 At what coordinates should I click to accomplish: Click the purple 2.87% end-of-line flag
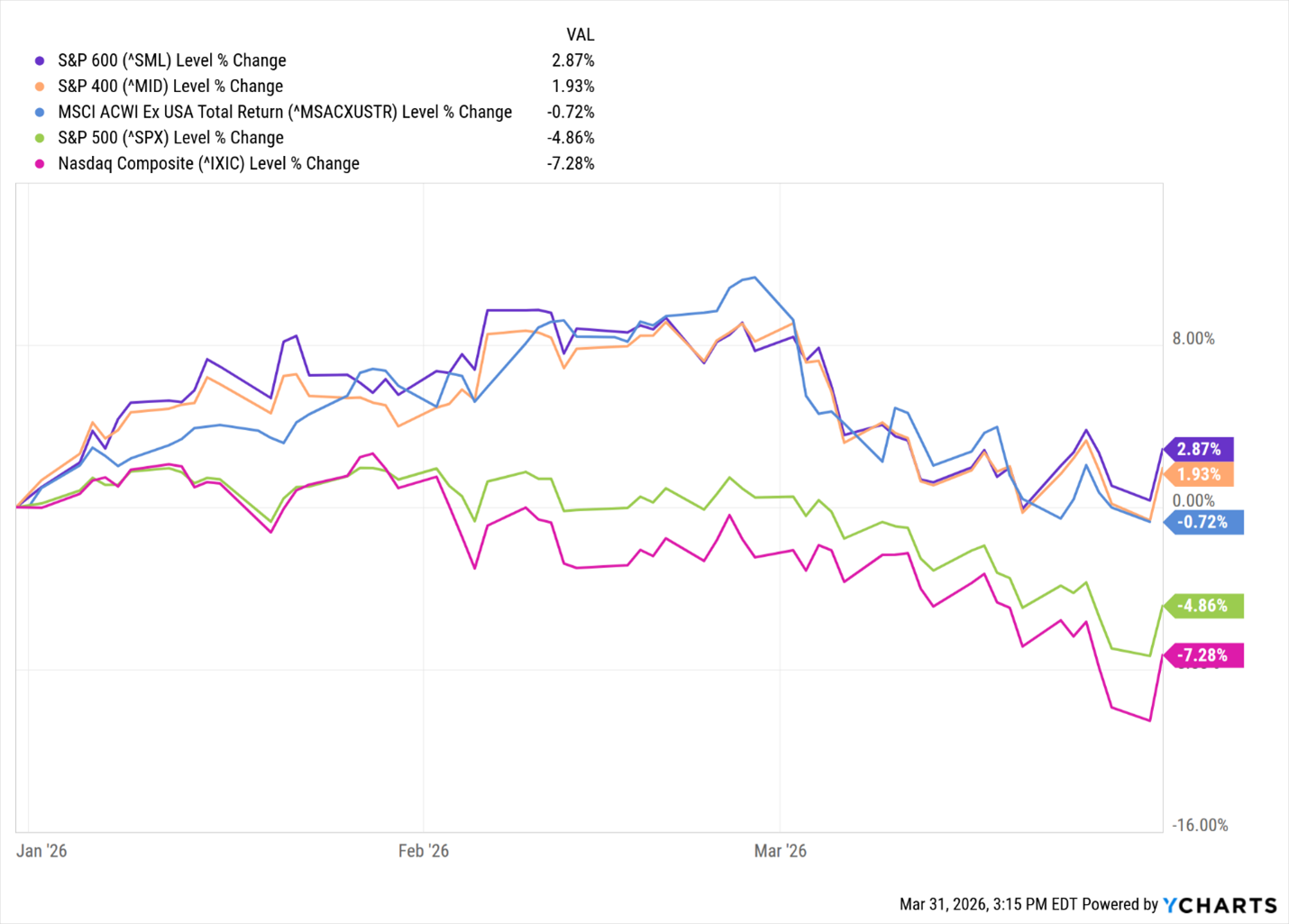tap(1200, 449)
